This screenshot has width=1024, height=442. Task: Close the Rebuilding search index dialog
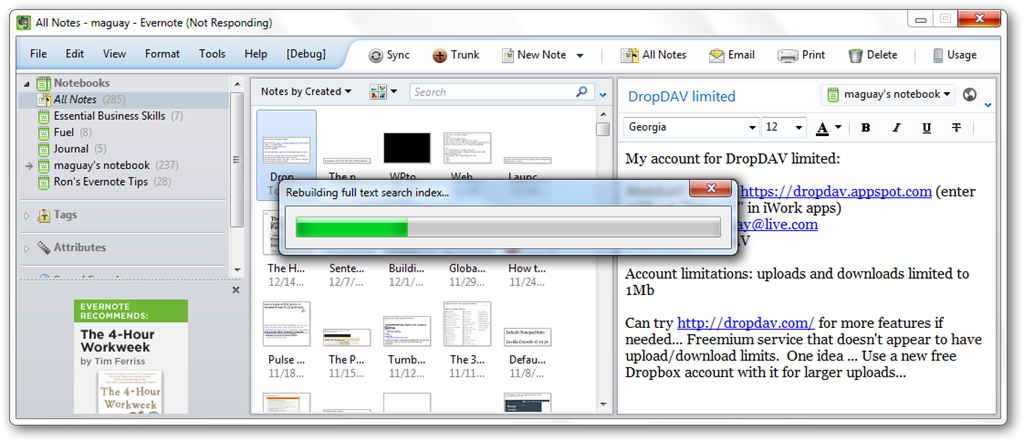point(711,189)
